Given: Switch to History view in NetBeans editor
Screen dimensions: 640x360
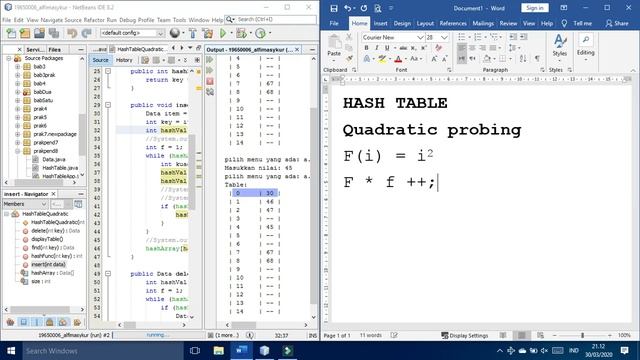Looking at the screenshot, I should click(x=124, y=60).
